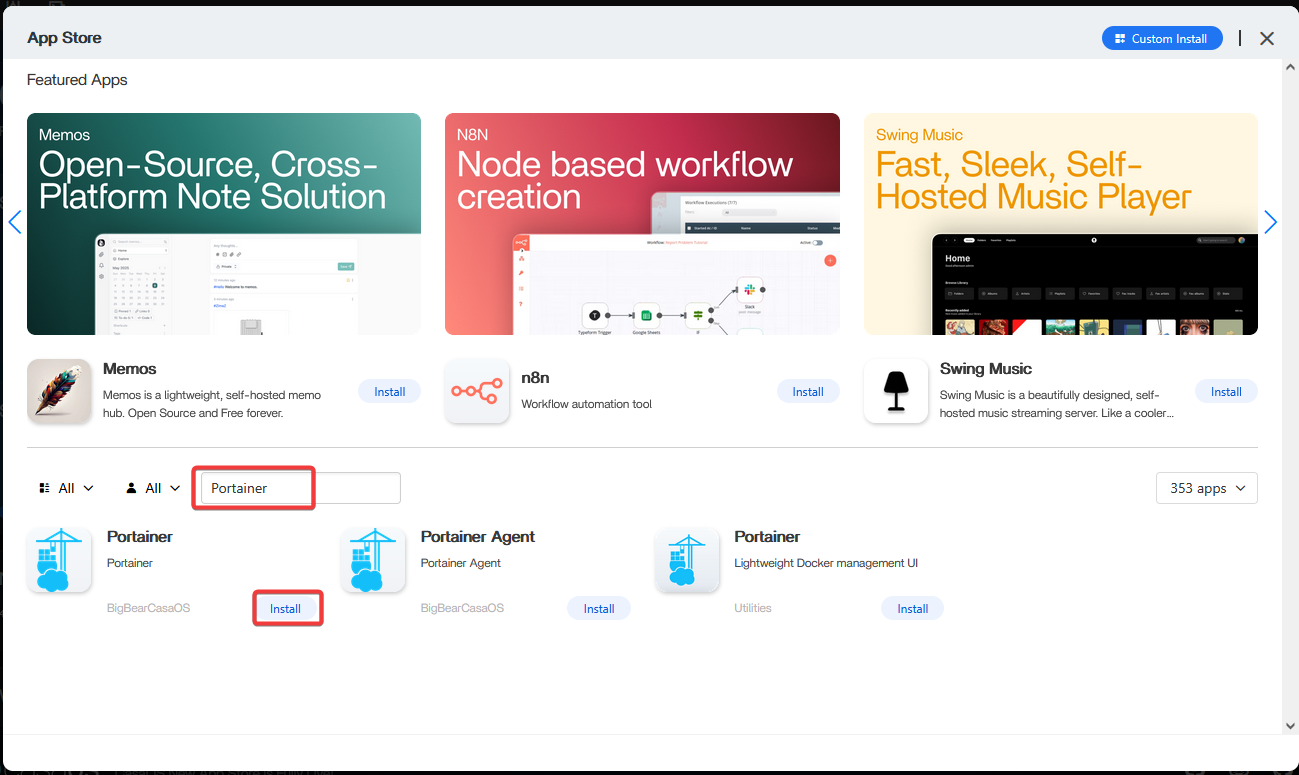Click the Portainer search input field
The image size is (1299, 775).
tap(300, 488)
